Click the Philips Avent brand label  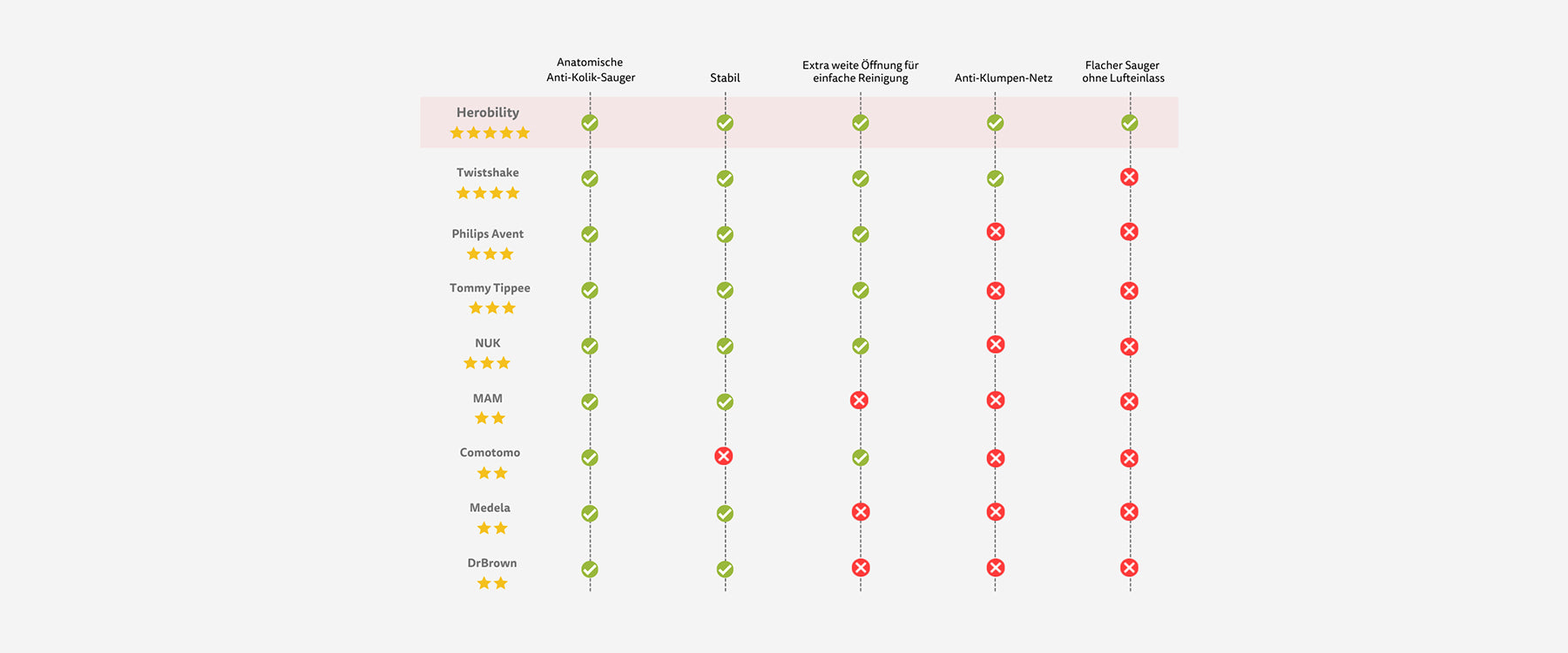click(x=488, y=233)
